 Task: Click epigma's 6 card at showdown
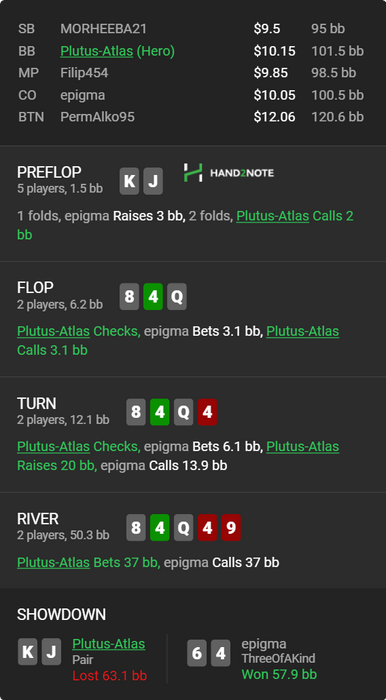(x=197, y=653)
